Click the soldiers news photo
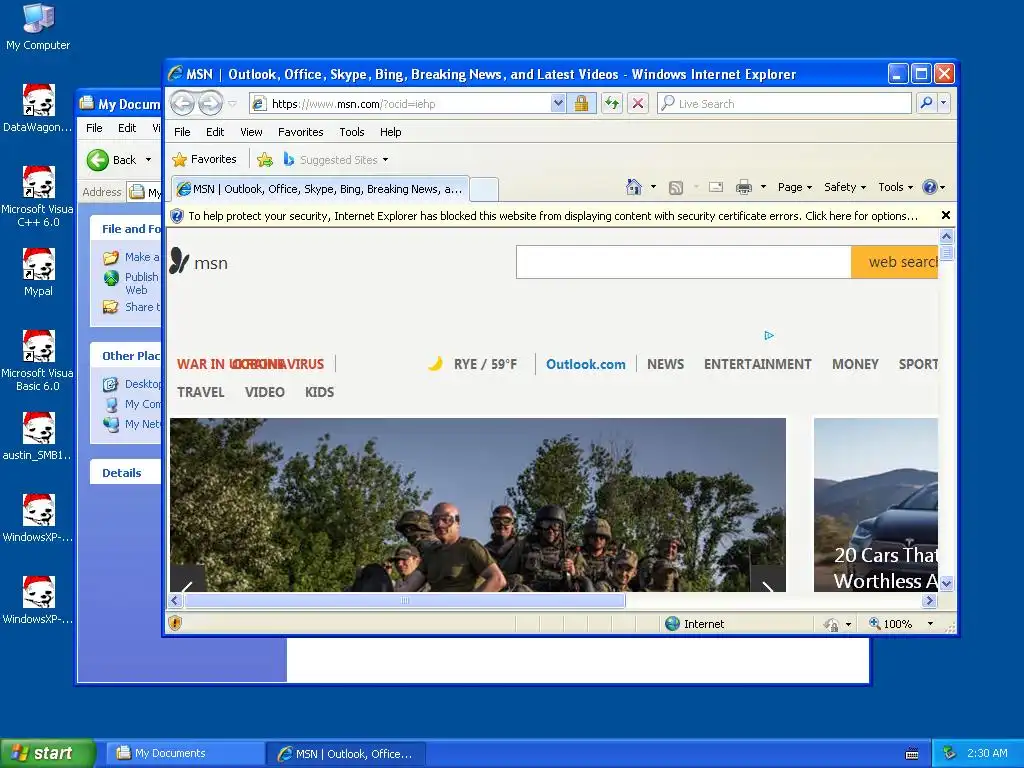Viewport: 1024px width, 768px height. 477,505
